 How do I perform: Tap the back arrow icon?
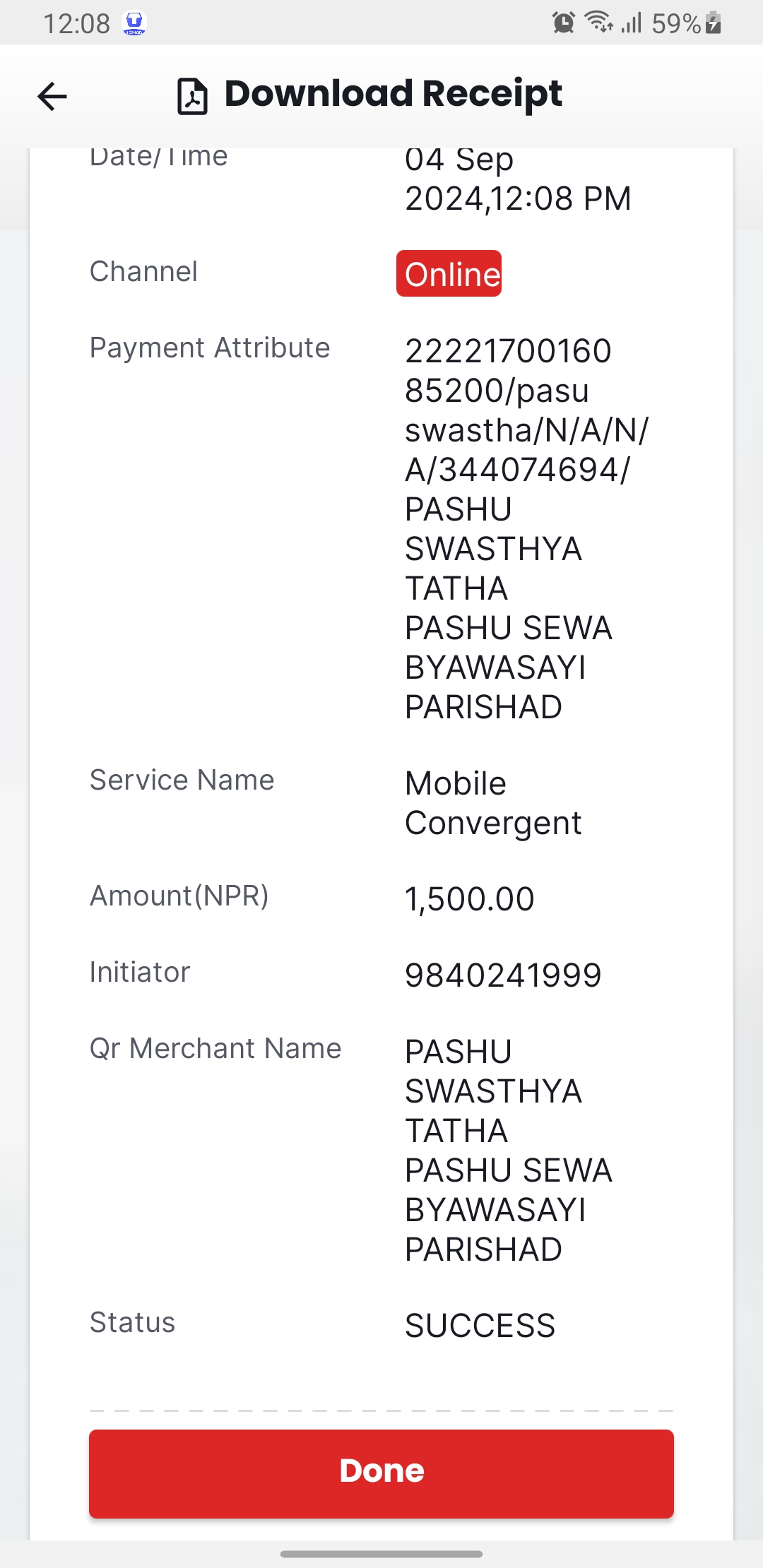point(52,96)
